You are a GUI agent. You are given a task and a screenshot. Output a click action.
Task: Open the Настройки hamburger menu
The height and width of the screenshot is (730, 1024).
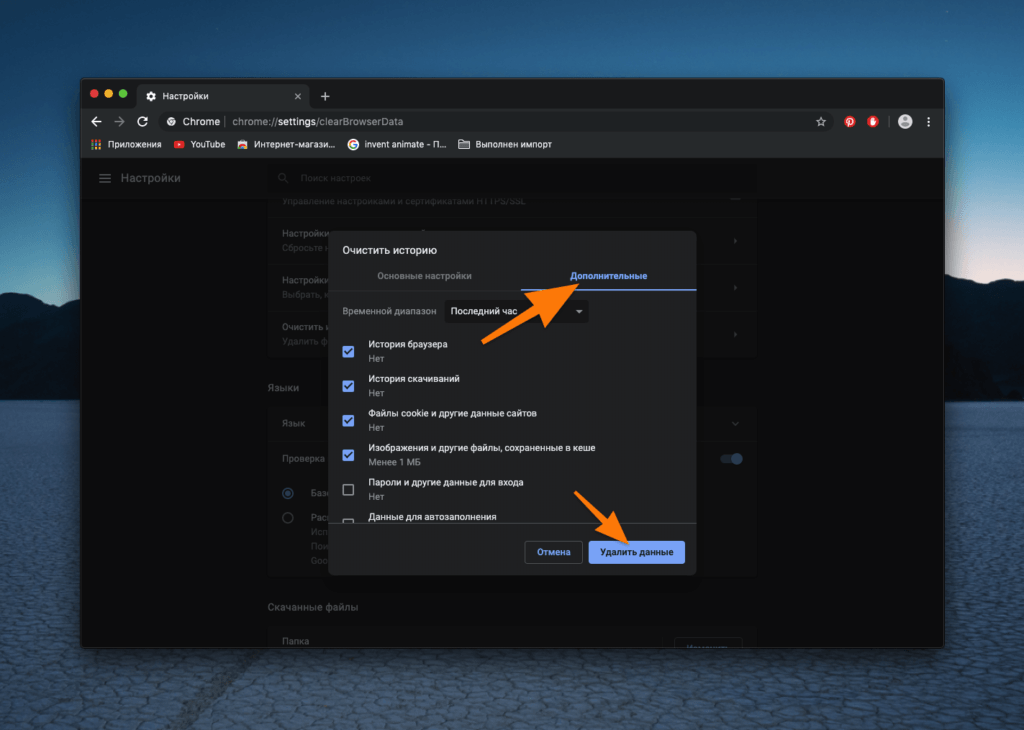click(104, 178)
